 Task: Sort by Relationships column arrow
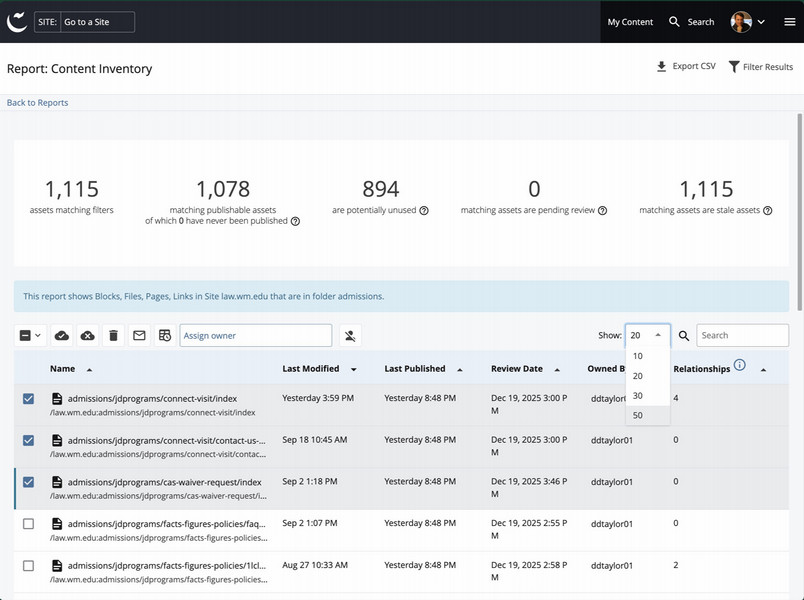coord(763,370)
